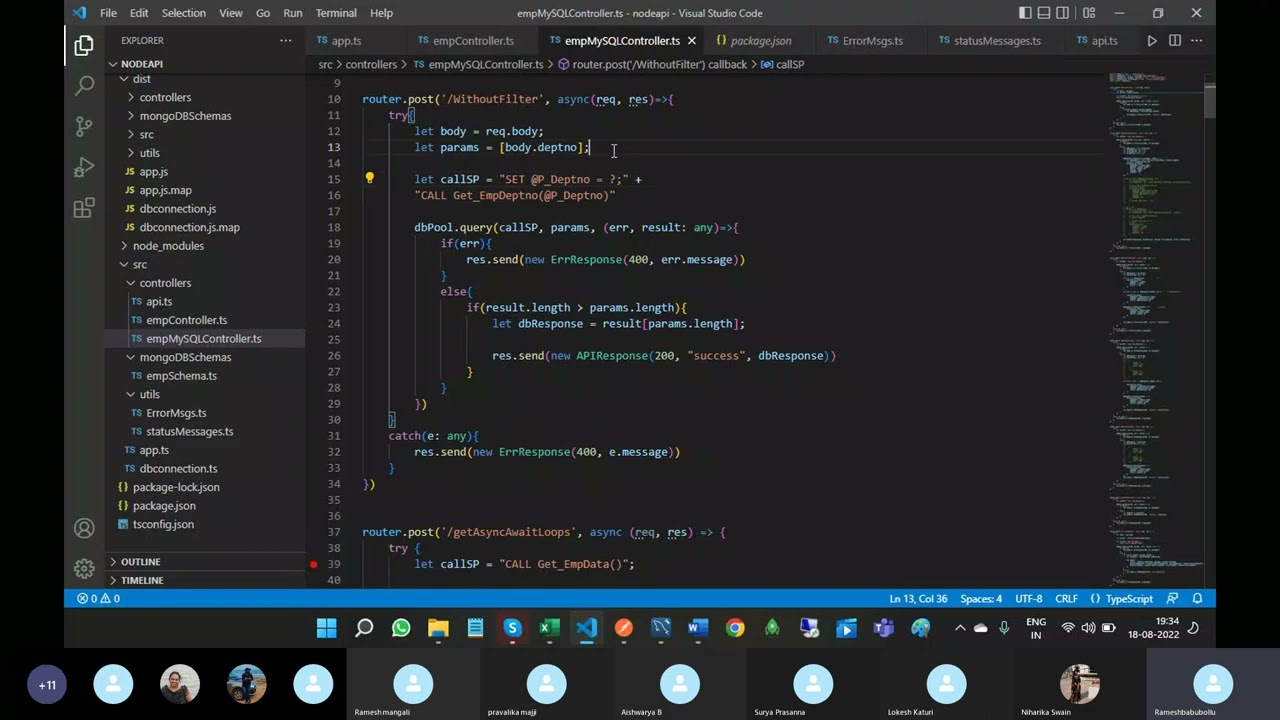The image size is (1280, 720).
Task: Open Windows Start button
Action: tap(327, 628)
